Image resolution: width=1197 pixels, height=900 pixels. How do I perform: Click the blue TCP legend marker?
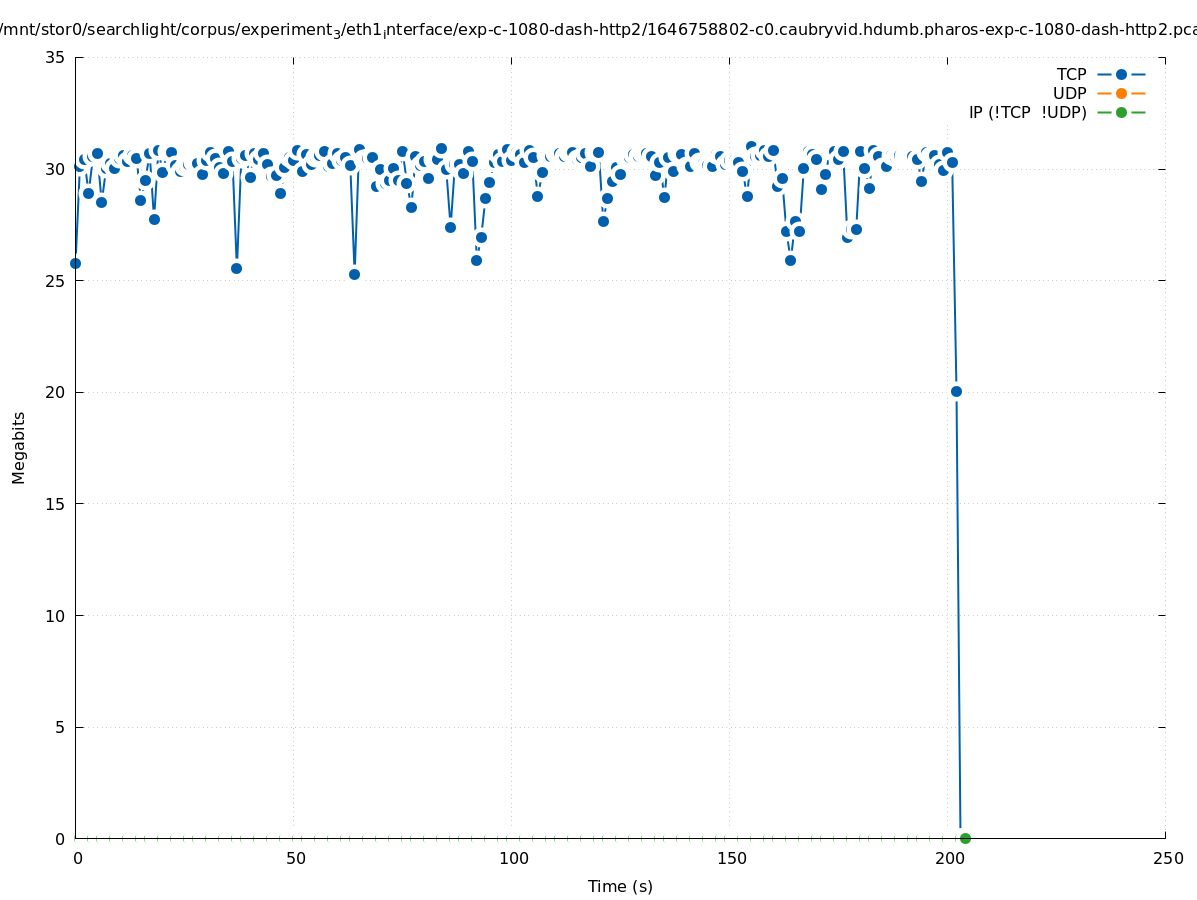(x=1121, y=74)
